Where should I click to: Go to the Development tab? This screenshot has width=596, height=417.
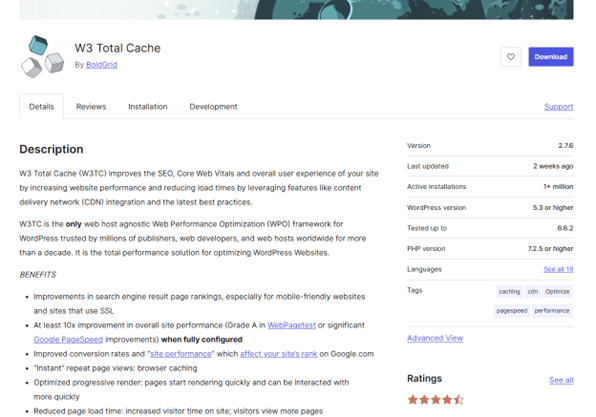(x=213, y=107)
